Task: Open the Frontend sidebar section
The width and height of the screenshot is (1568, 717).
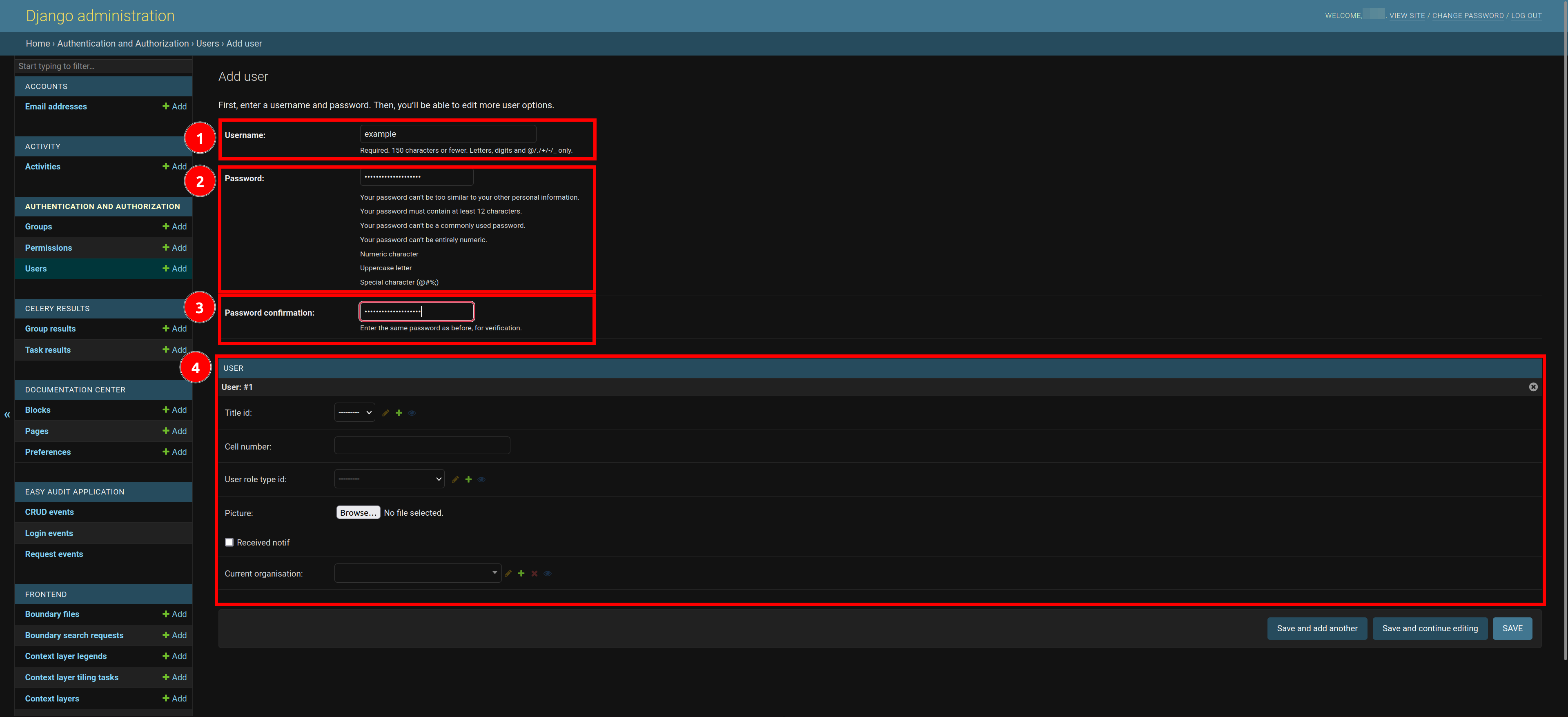Action: (x=46, y=595)
